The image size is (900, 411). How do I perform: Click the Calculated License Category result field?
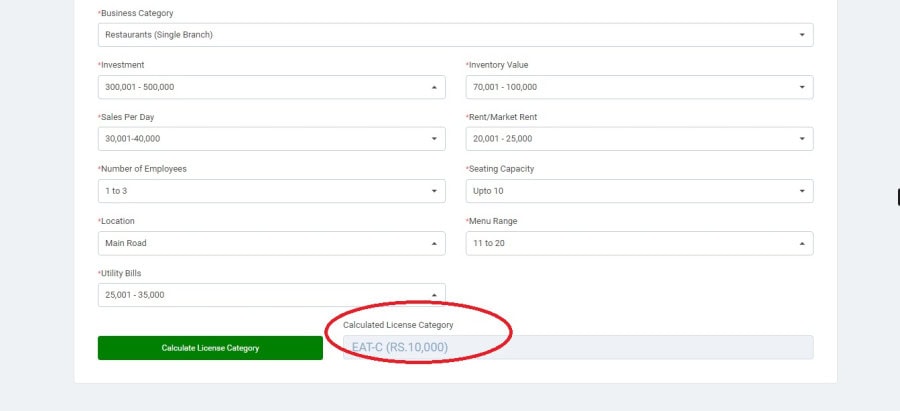[x=578, y=348]
